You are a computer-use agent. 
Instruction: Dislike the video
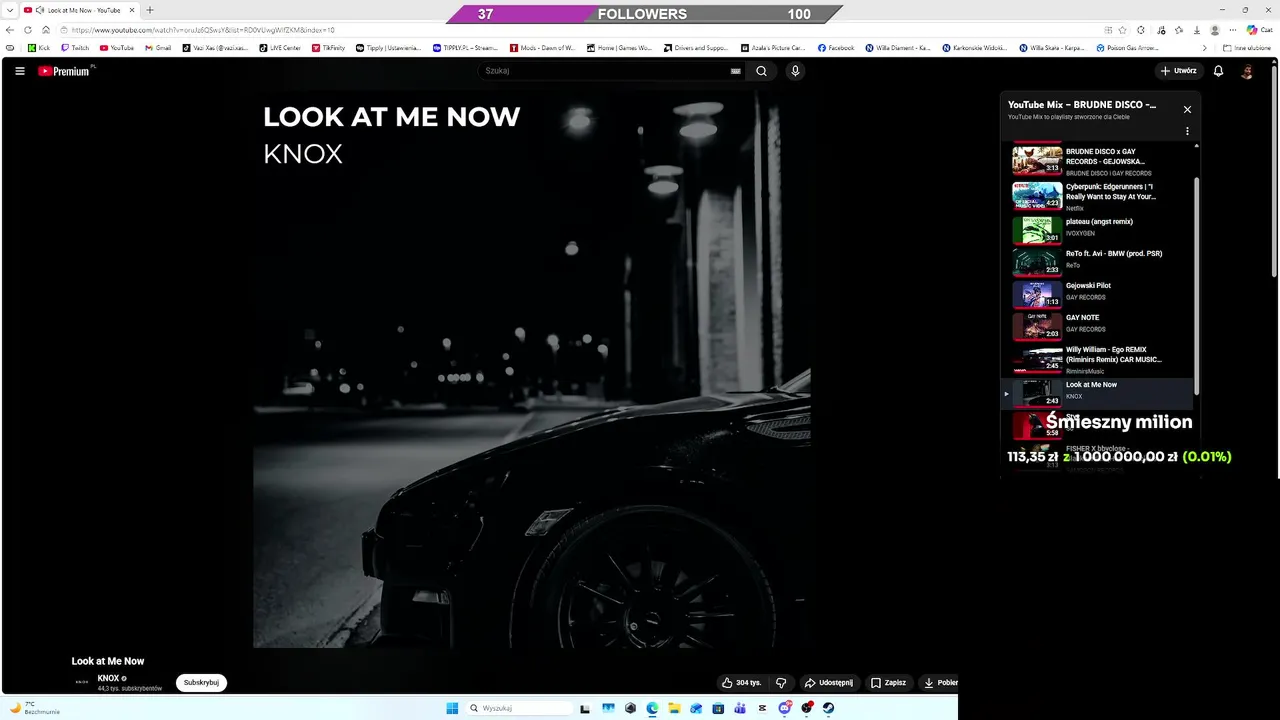coord(781,682)
